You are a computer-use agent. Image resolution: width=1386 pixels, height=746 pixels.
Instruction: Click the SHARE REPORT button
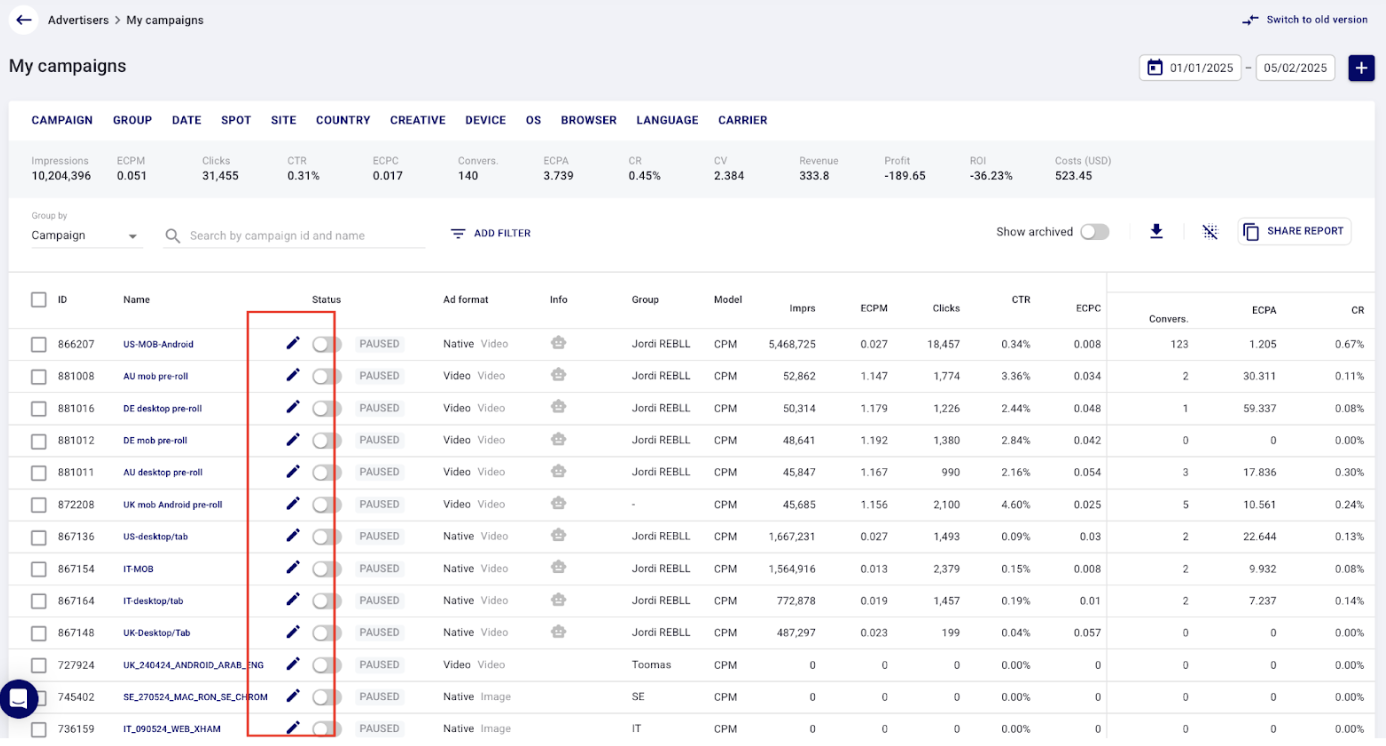click(1294, 231)
